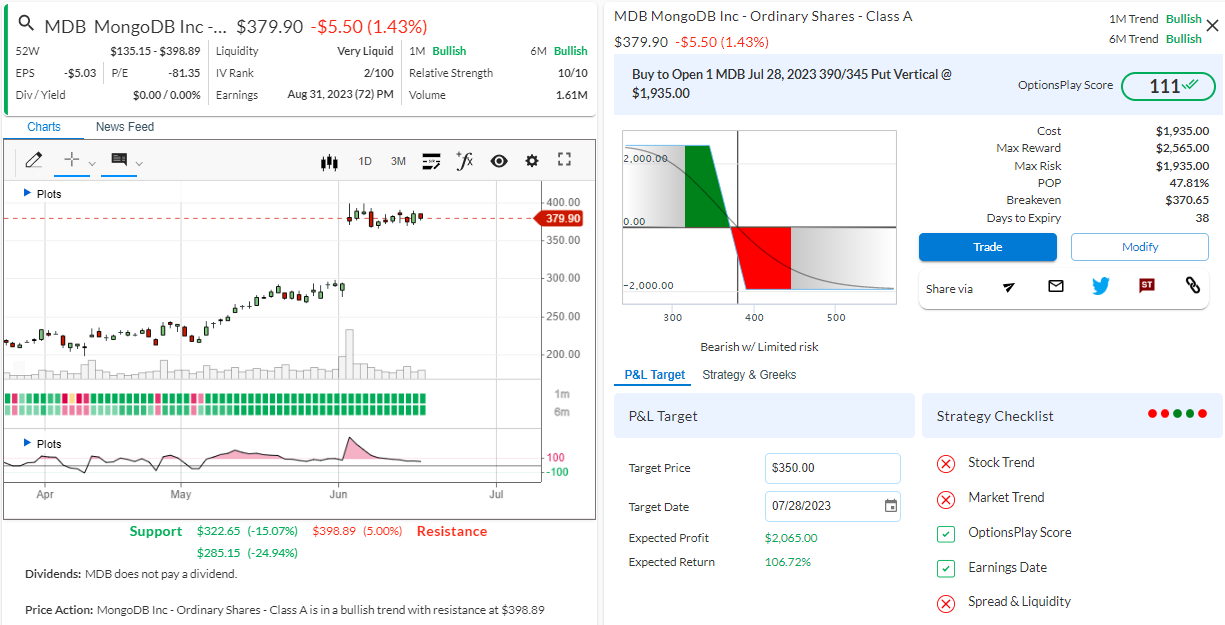The width and height of the screenshot is (1225, 625).
Task: Click the Market Trend checklist X icon
Action: tap(945, 498)
